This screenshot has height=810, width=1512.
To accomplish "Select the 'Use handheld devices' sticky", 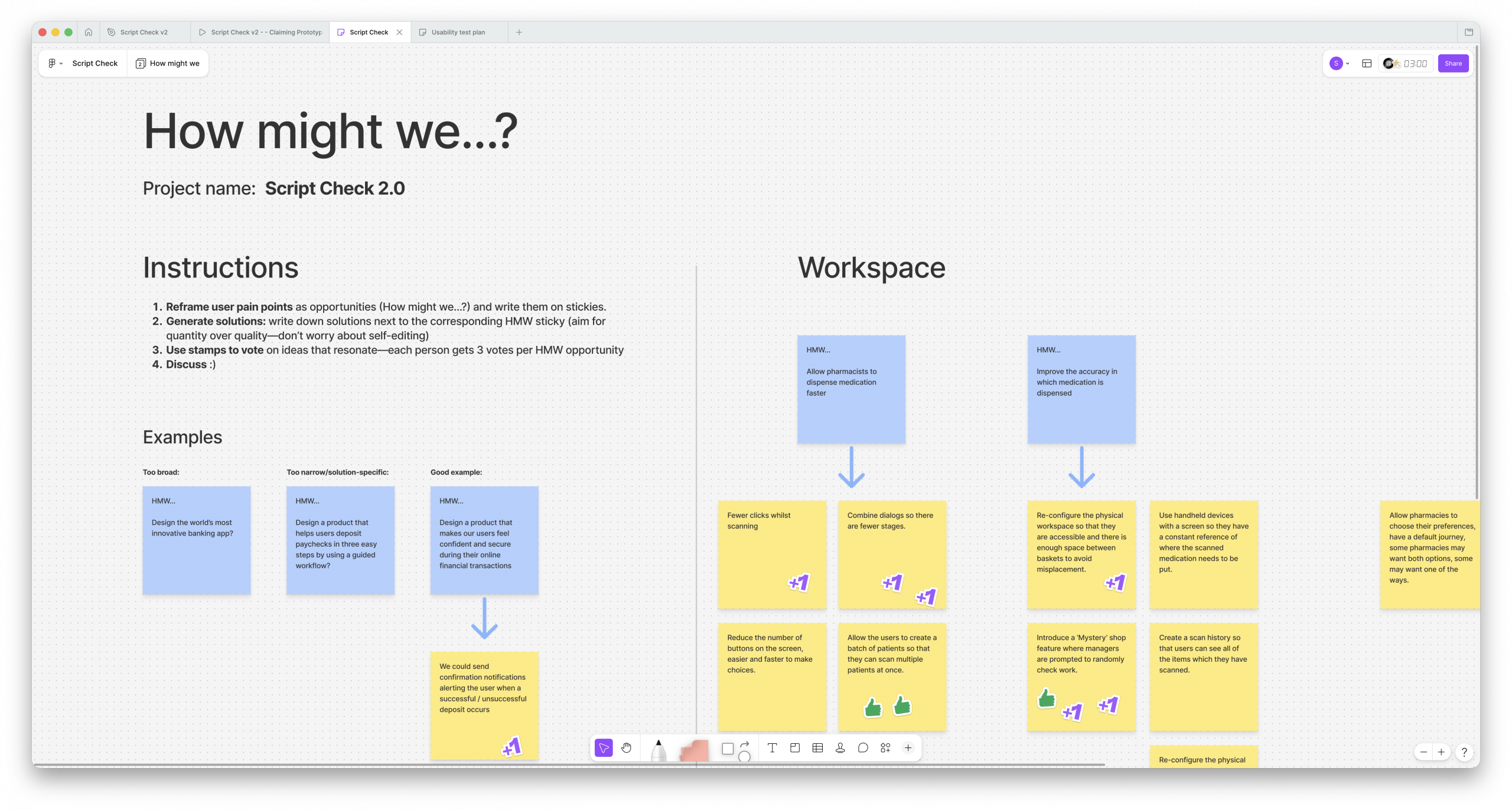I will coord(1204,554).
